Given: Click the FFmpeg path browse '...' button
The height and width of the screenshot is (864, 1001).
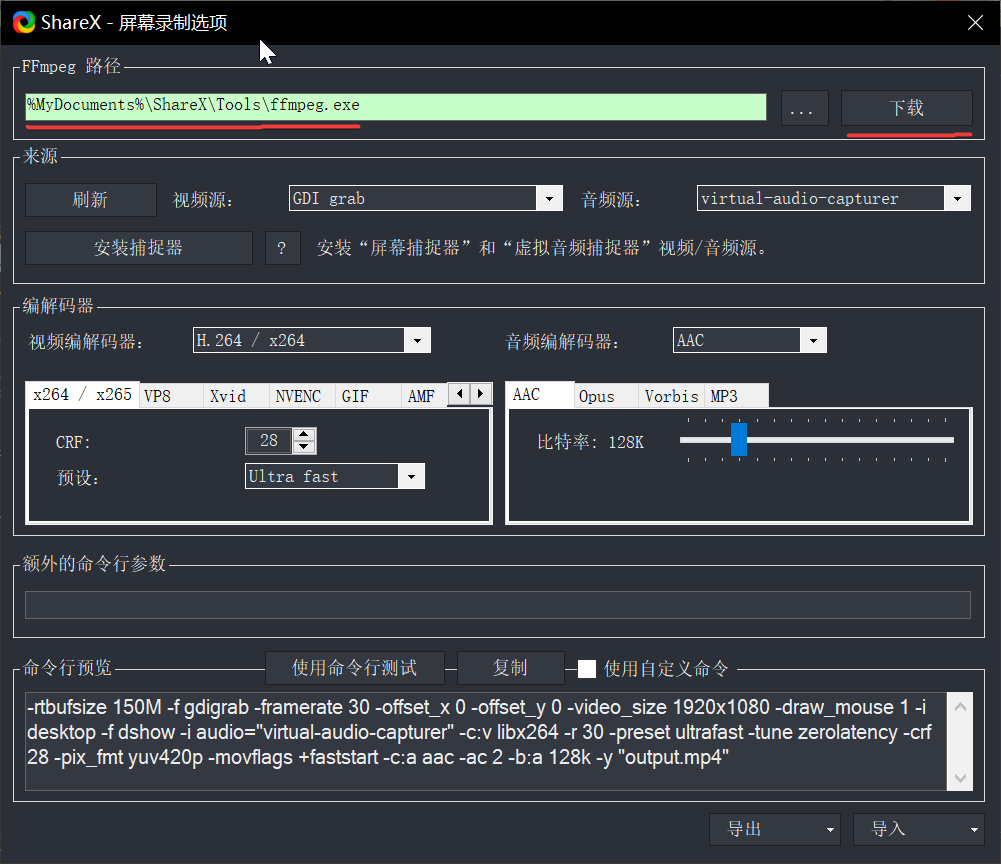Looking at the screenshot, I should (x=804, y=108).
